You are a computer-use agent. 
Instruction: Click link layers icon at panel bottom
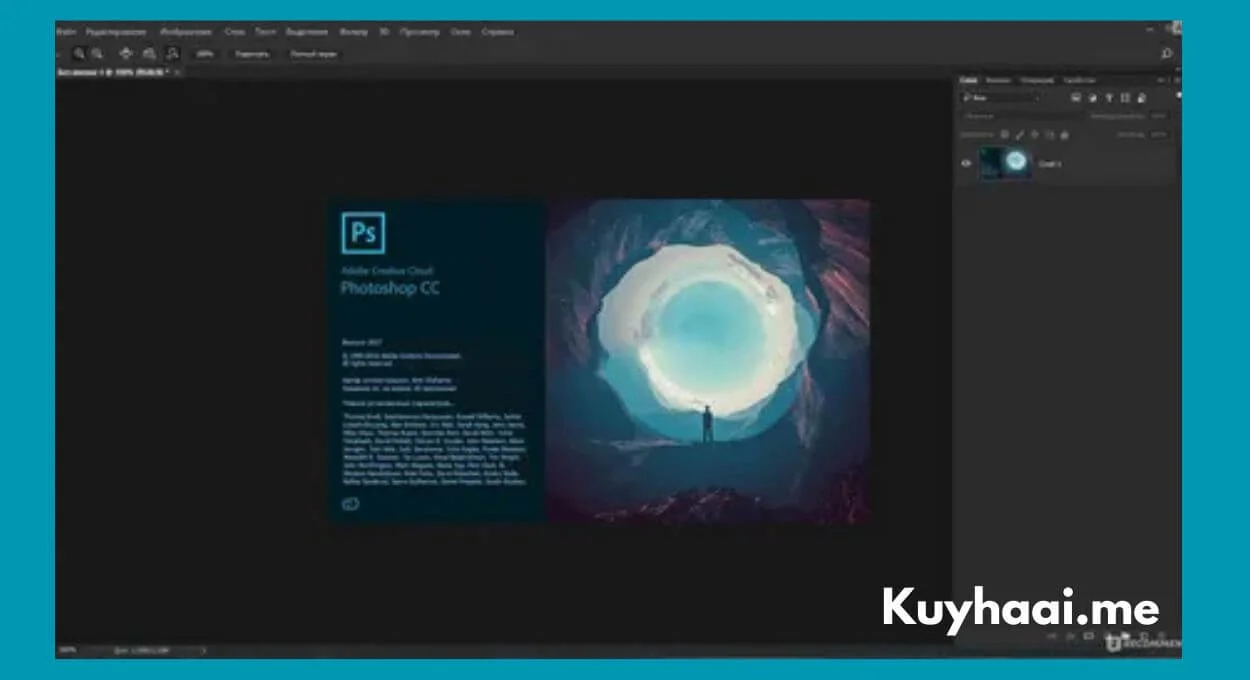click(x=1052, y=635)
